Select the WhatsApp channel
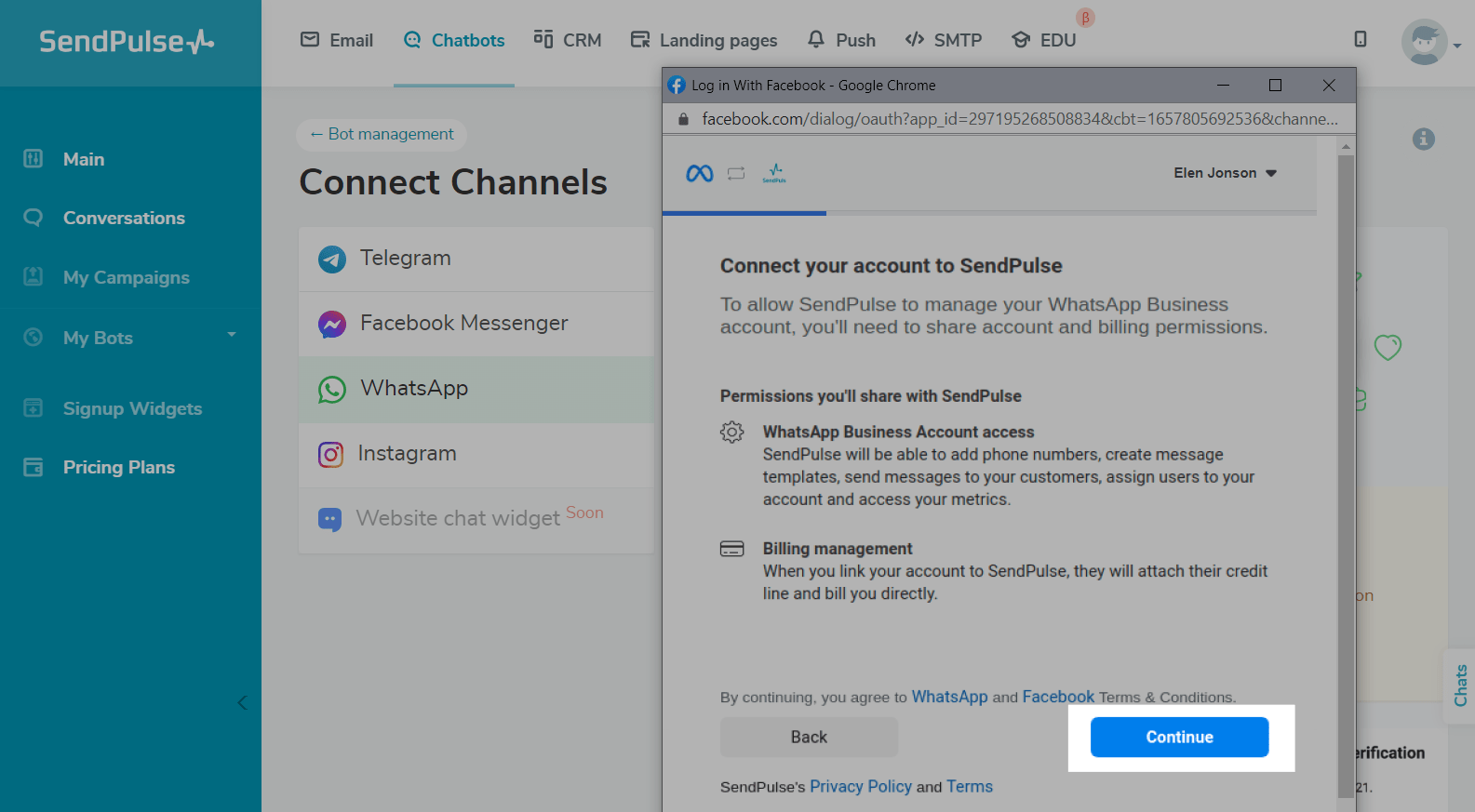1475x812 pixels. (476, 389)
